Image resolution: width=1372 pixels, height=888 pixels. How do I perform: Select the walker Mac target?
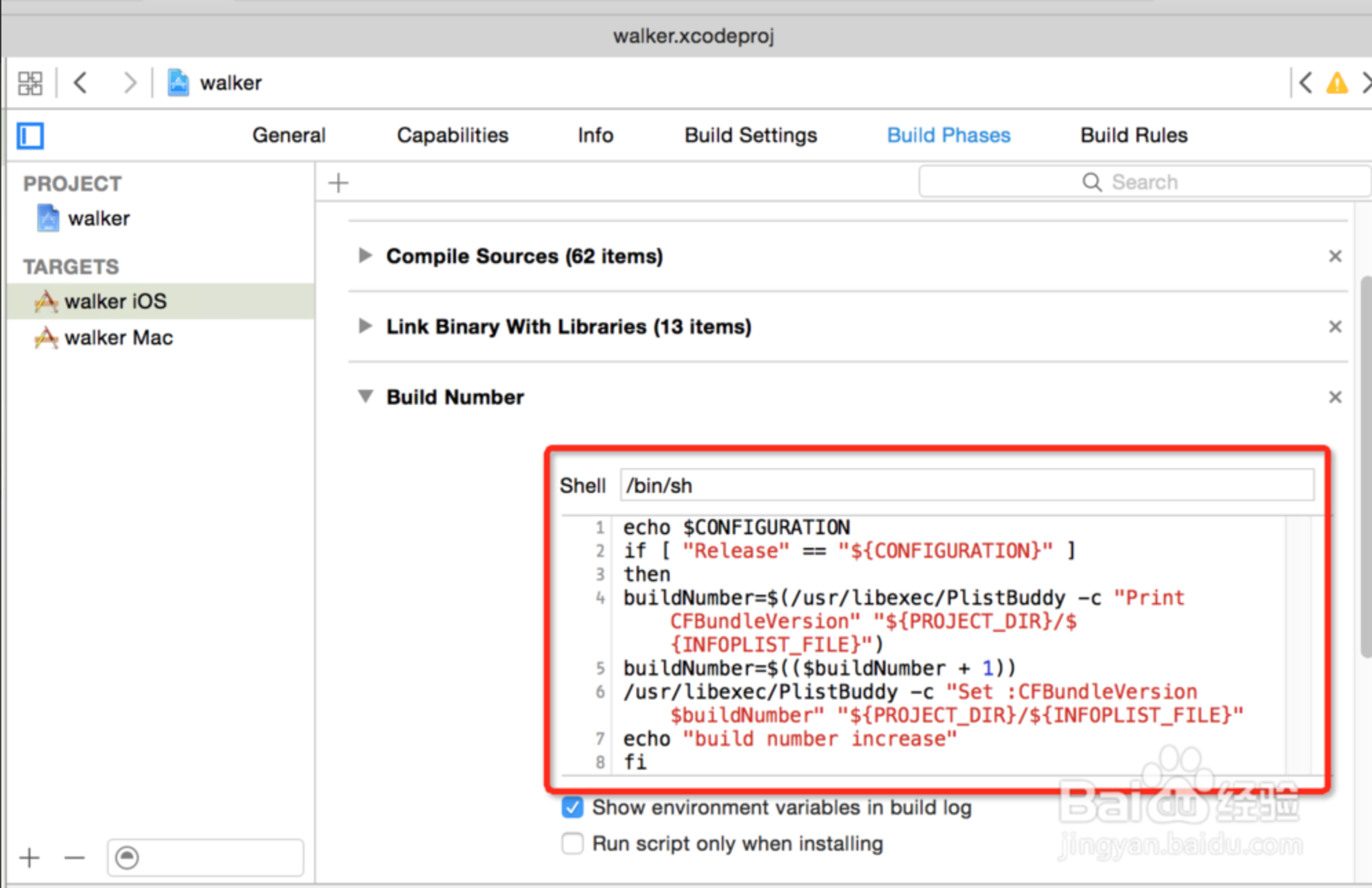[x=118, y=338]
